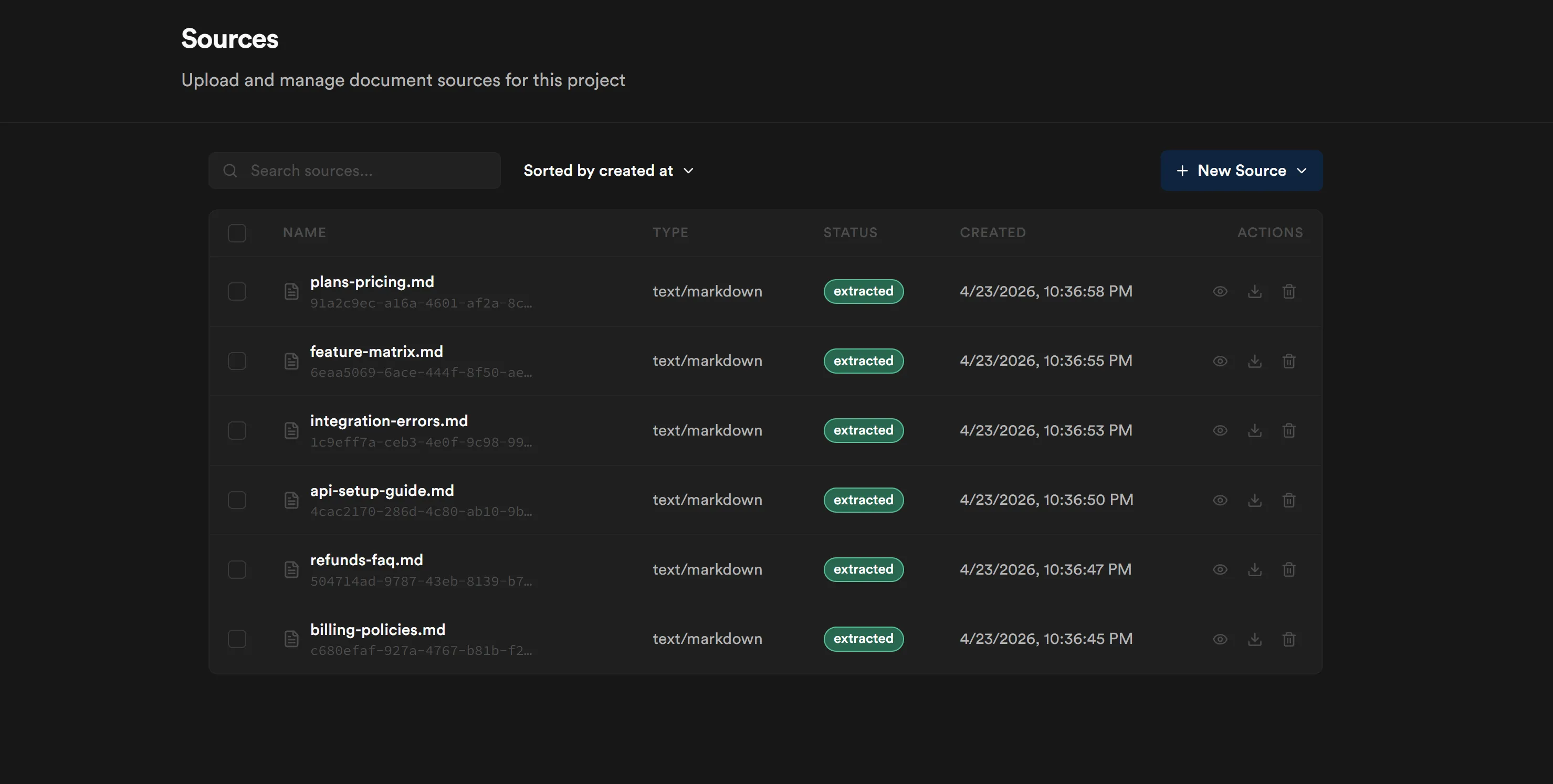The height and width of the screenshot is (784, 1553).
Task: Delete feature-matrix.md using trash icon
Action: [x=1289, y=361]
